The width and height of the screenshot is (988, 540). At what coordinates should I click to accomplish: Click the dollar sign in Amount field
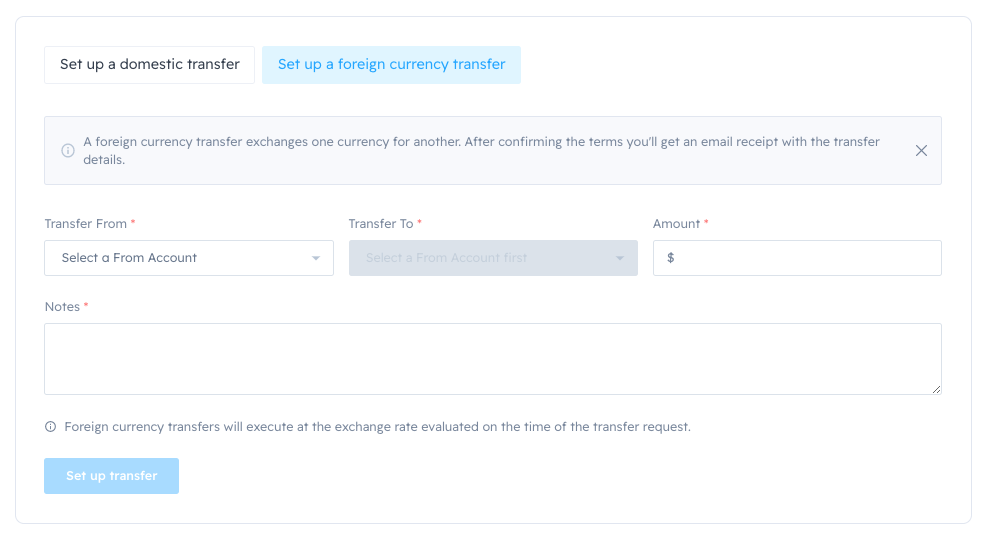pyautogui.click(x=670, y=258)
